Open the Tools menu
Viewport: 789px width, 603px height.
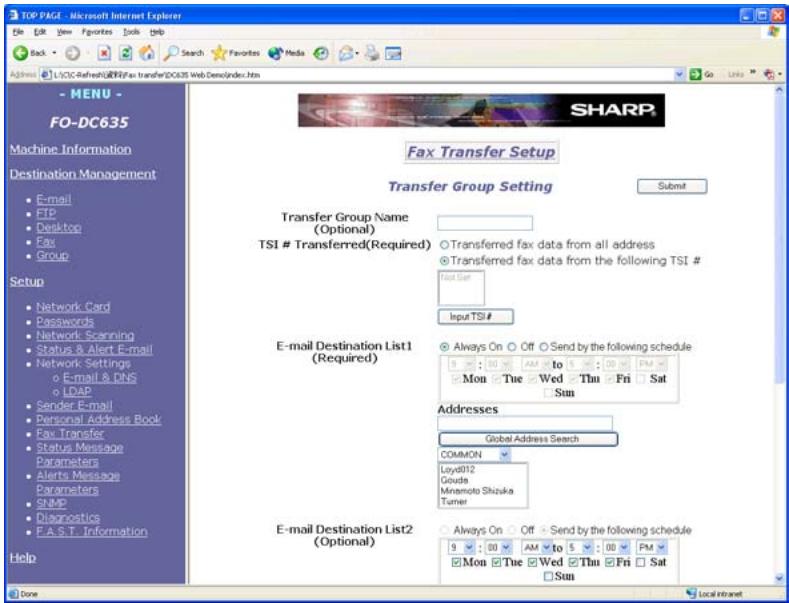131,32
